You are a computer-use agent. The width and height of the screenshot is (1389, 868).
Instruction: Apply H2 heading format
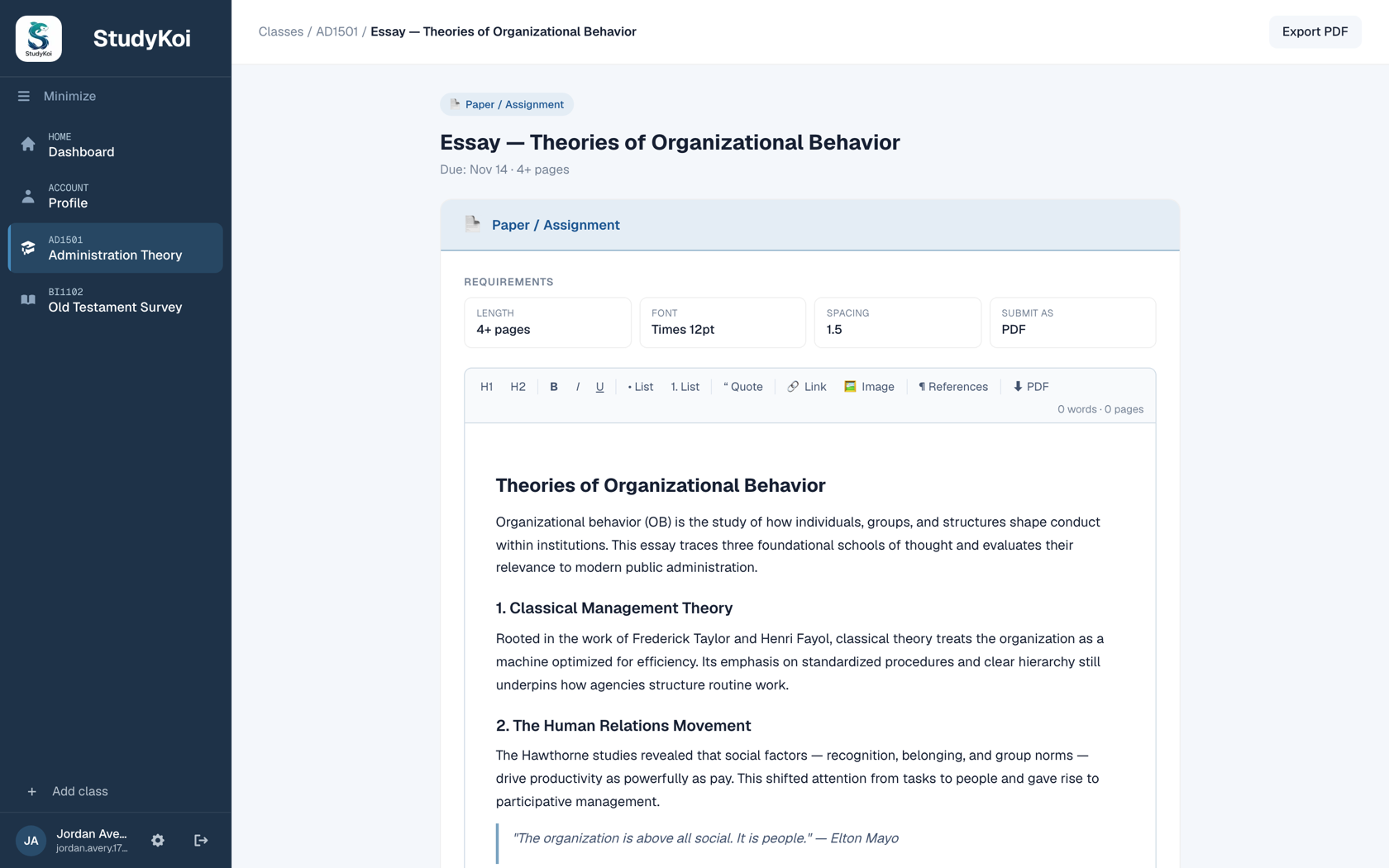point(518,387)
